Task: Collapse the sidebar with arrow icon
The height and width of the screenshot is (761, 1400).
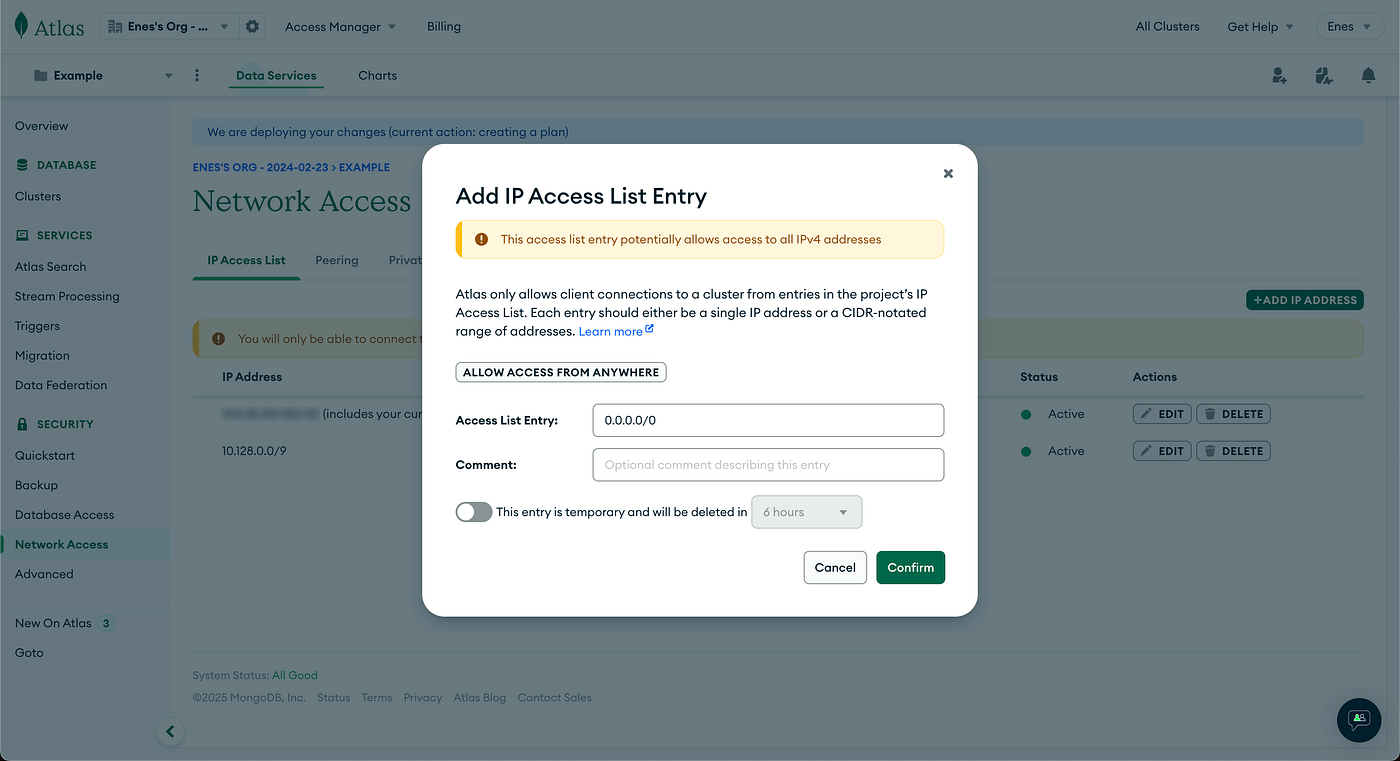Action: (x=170, y=732)
